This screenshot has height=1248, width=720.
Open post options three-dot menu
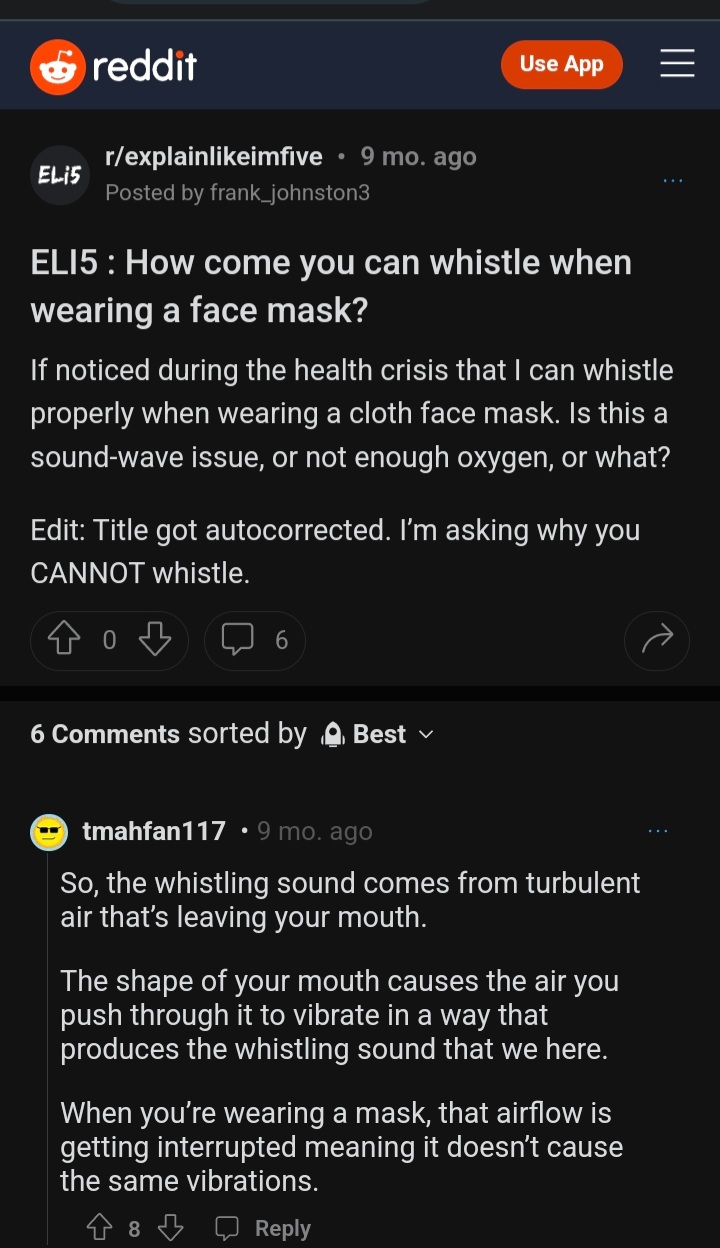[673, 181]
